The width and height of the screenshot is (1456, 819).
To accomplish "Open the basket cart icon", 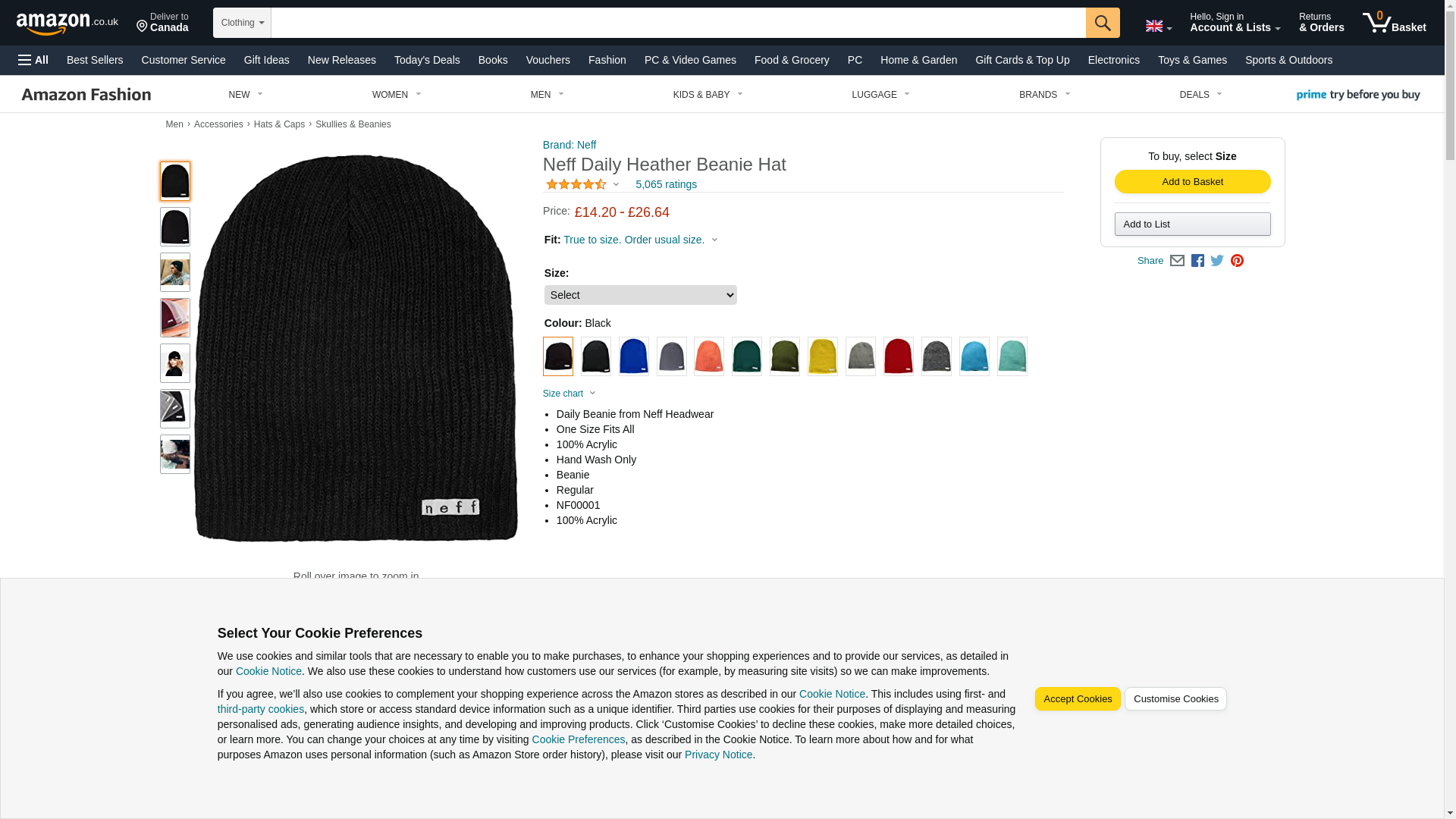I will (1393, 23).
